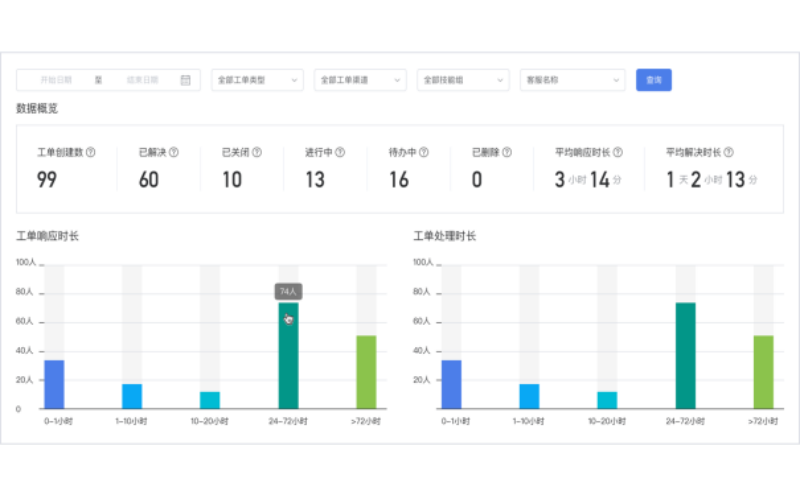Expand the 全部工单渠道 dropdown
The width and height of the screenshot is (800, 495).
(x=360, y=80)
